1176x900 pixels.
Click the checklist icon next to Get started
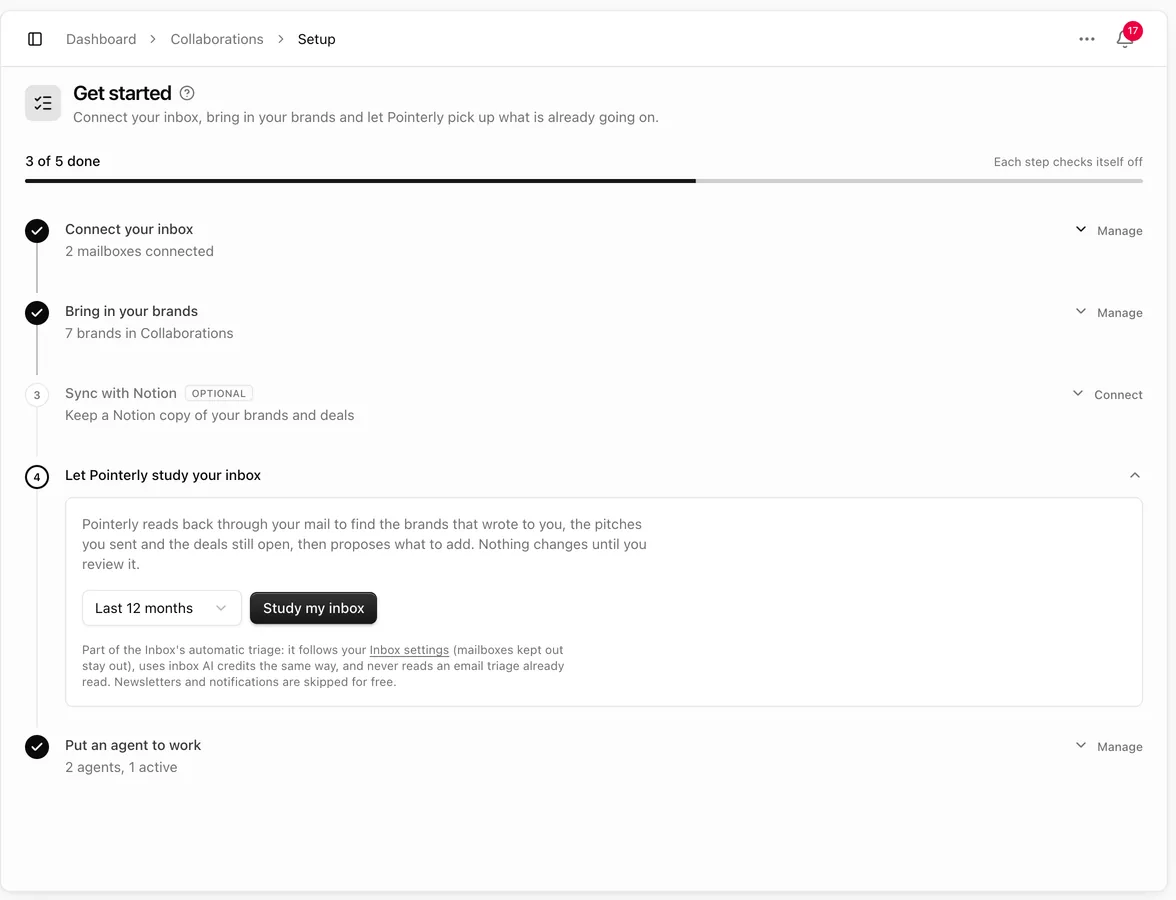coord(43,103)
